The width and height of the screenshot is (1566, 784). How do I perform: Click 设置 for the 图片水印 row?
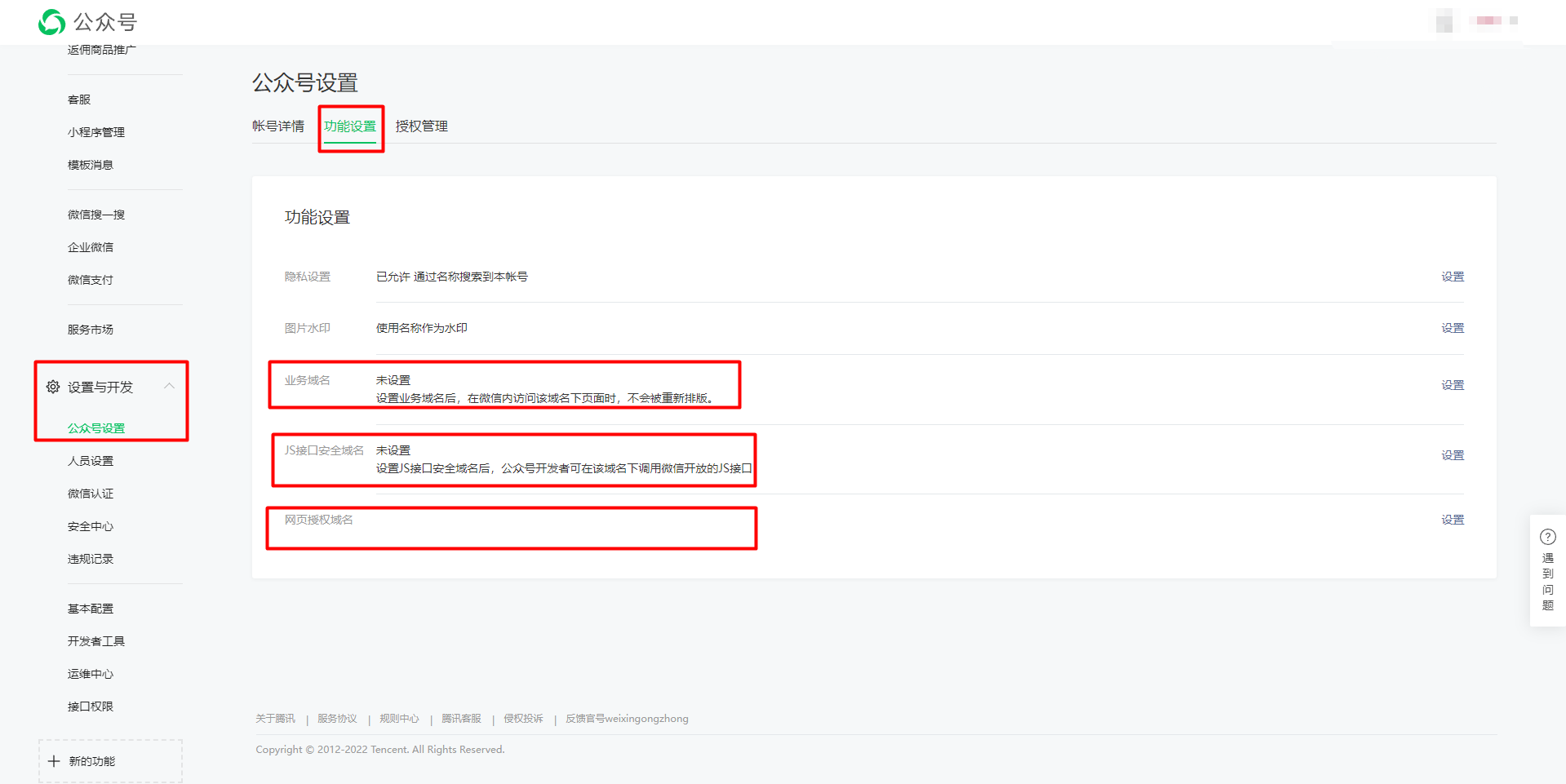(1453, 328)
